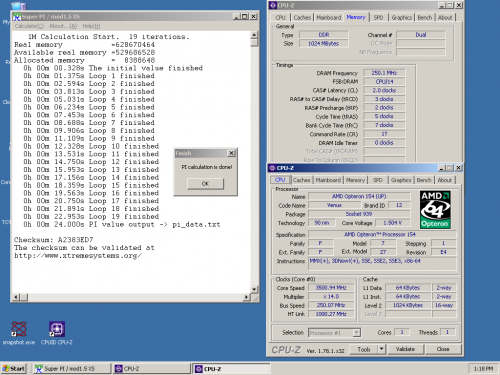Select first CPU-Z taskbar item

point(152,368)
